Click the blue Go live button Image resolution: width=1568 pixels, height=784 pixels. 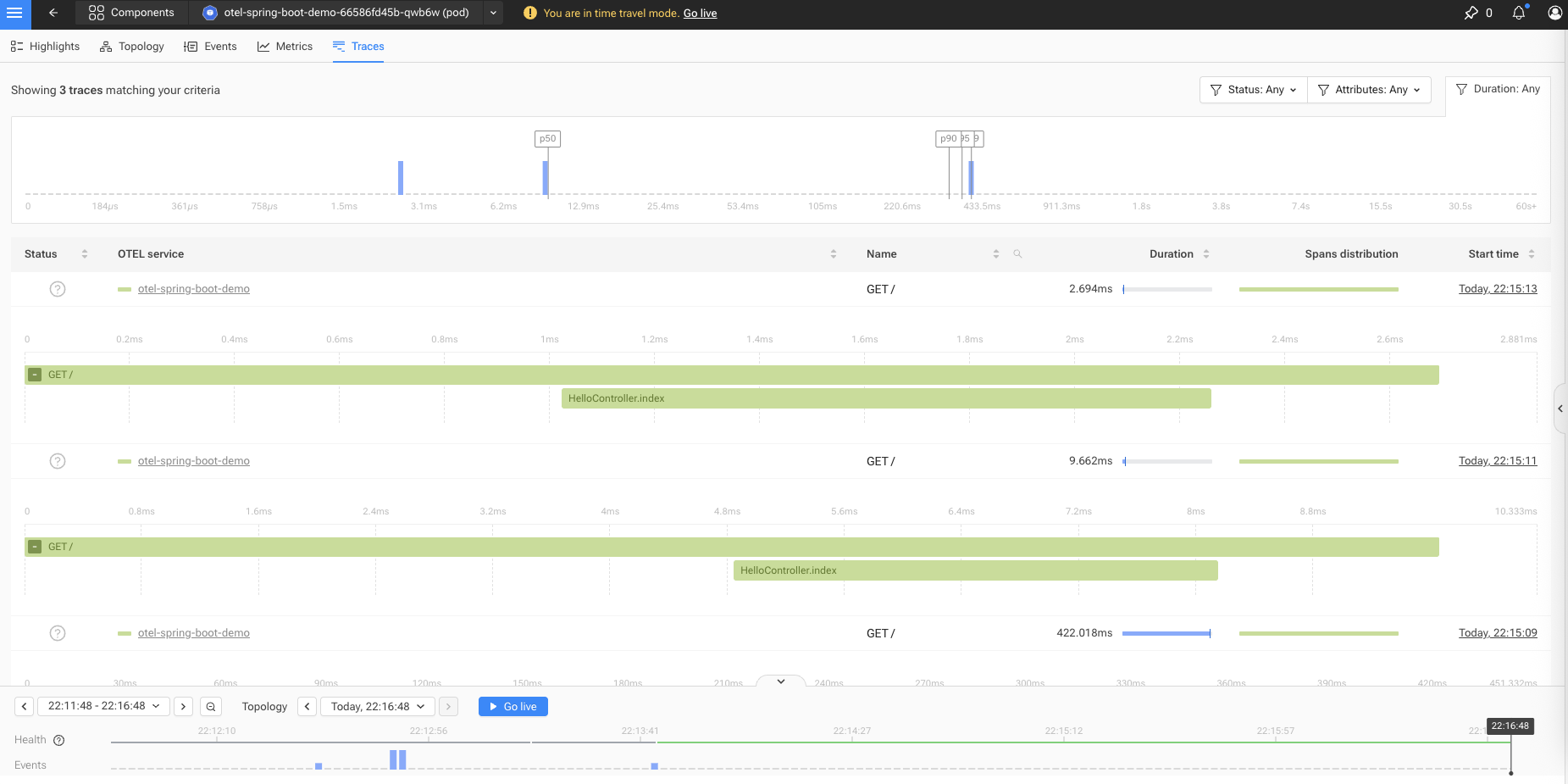pos(513,706)
